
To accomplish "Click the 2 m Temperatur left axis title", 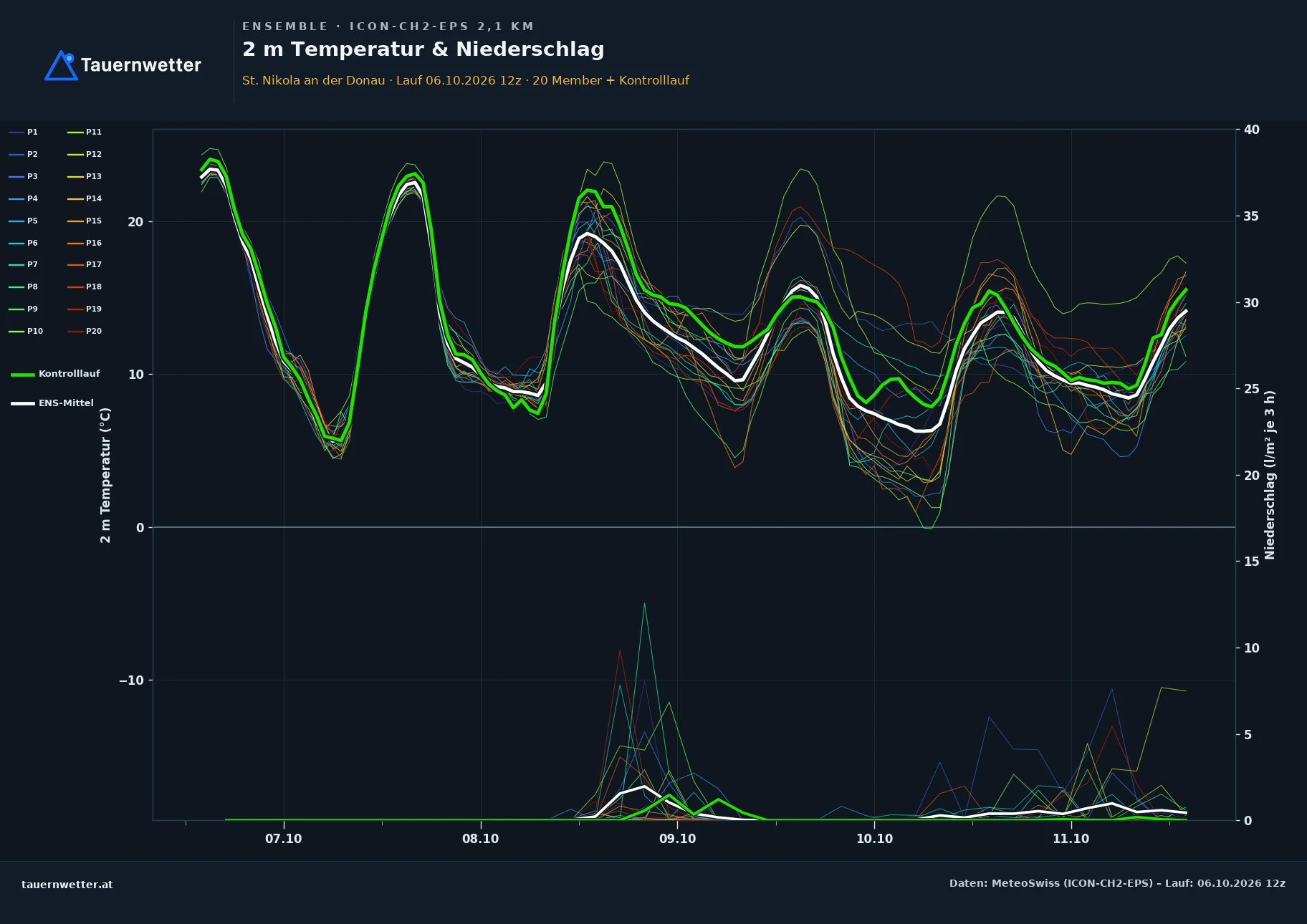I will (x=105, y=475).
